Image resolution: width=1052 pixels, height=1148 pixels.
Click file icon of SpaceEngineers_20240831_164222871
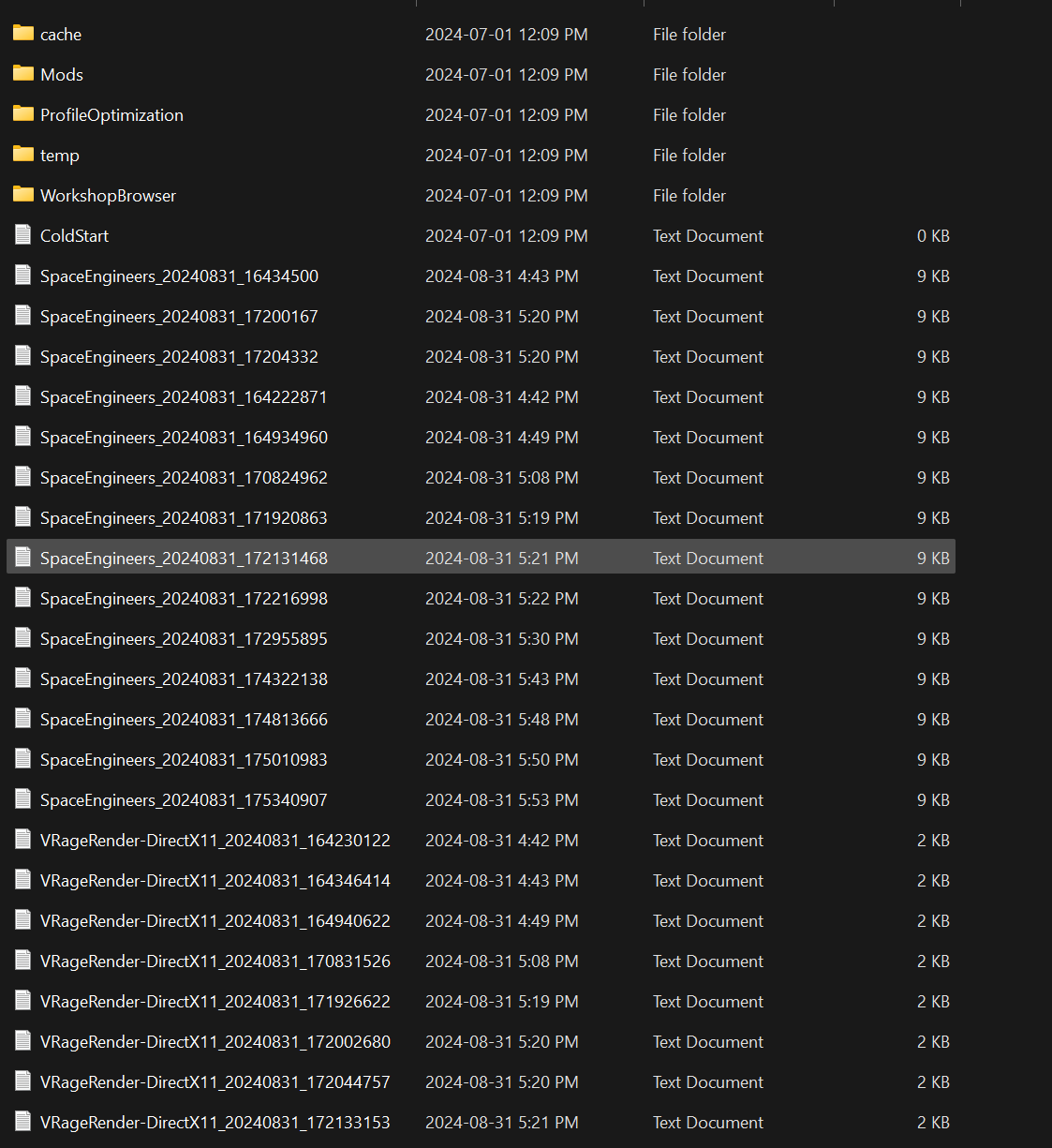click(x=23, y=395)
